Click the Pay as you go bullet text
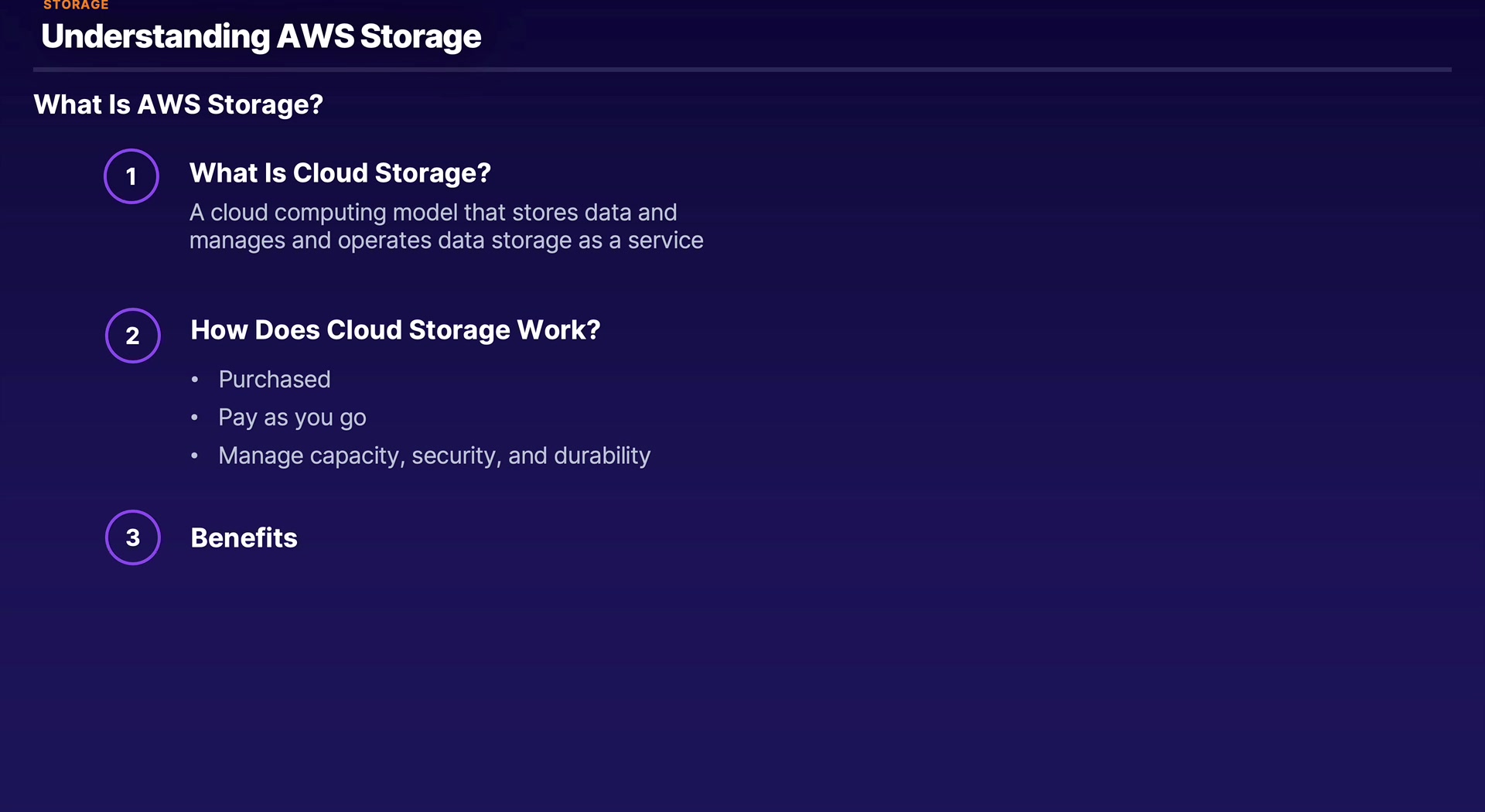1485x812 pixels. [292, 418]
